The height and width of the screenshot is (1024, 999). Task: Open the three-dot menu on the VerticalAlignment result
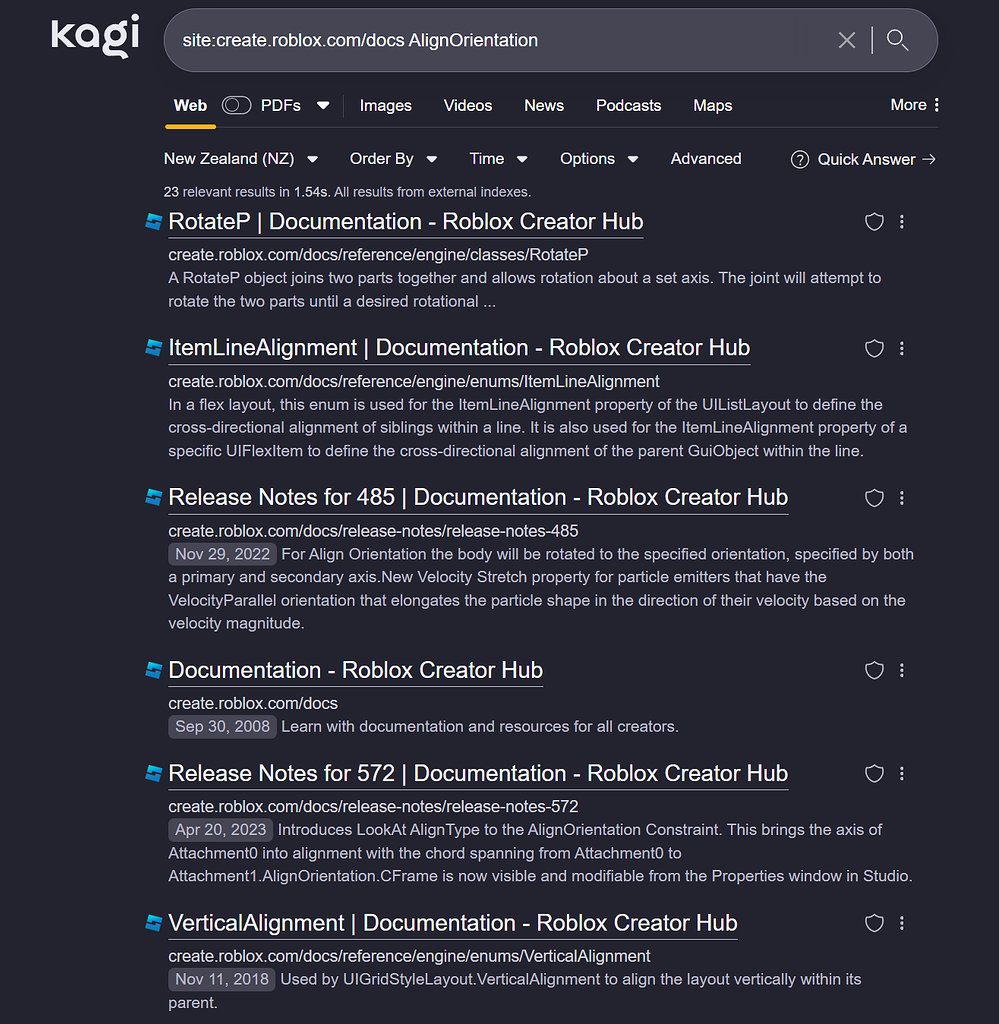pos(902,923)
